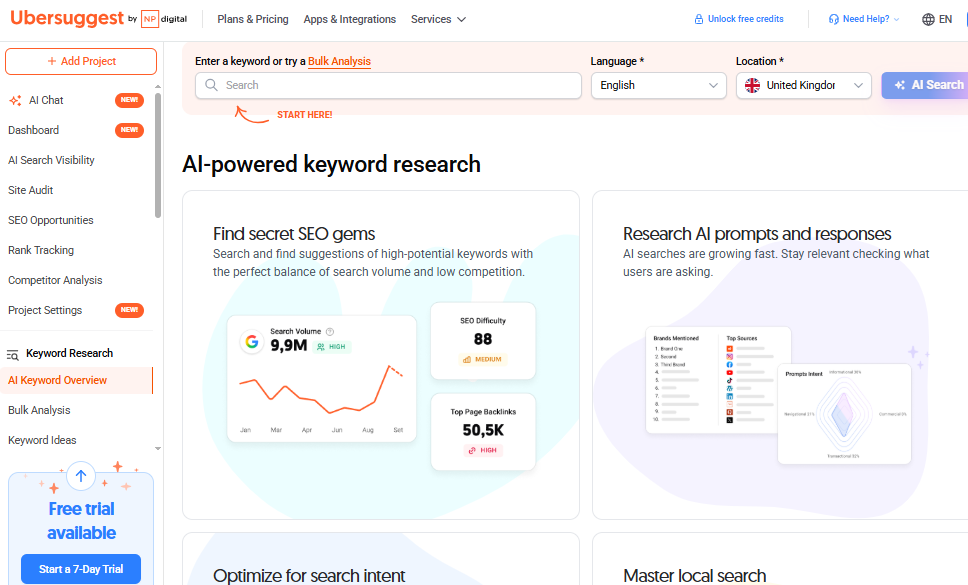Click the Ubersuggest logo
The image size is (968, 585).
pos(67,18)
